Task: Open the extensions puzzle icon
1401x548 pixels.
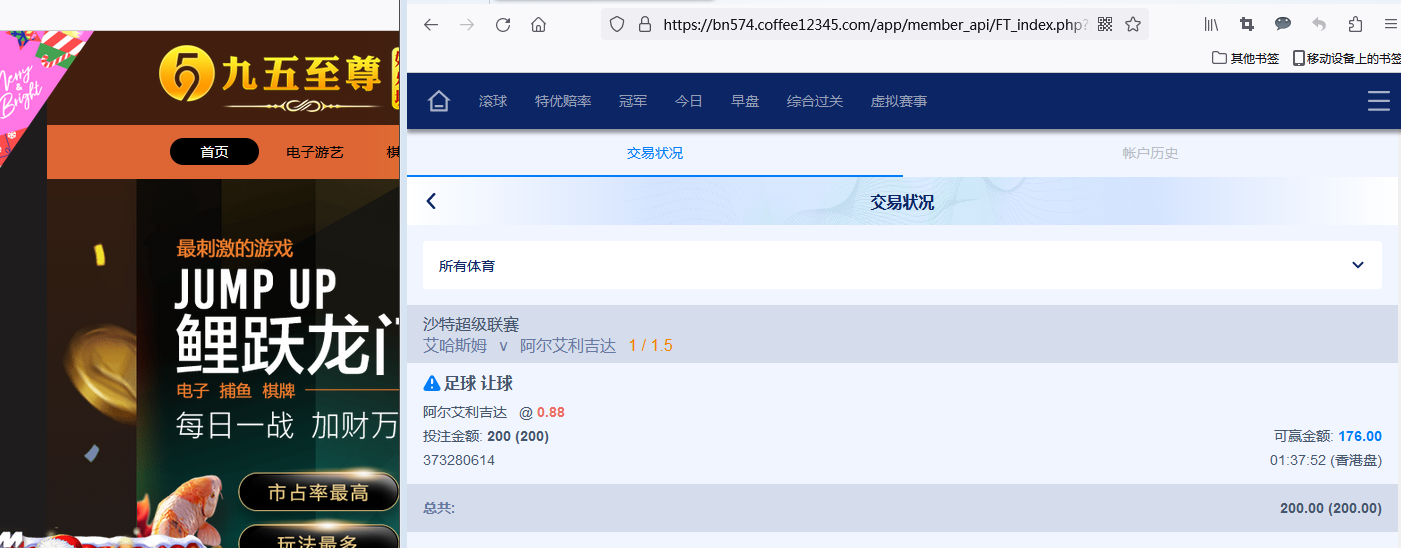Action: point(1355,25)
